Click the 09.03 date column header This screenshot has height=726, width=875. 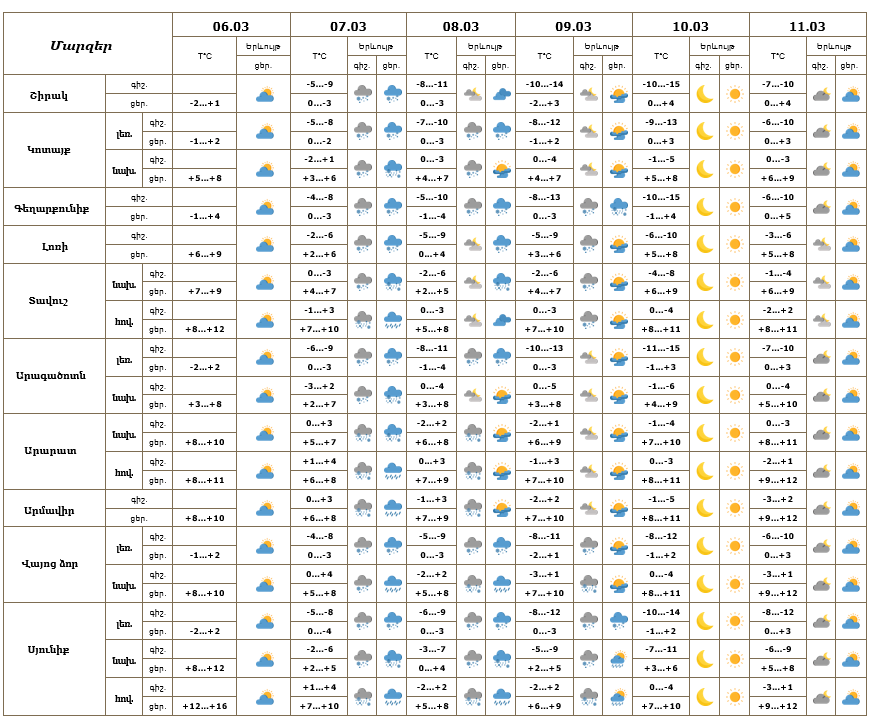point(573,26)
